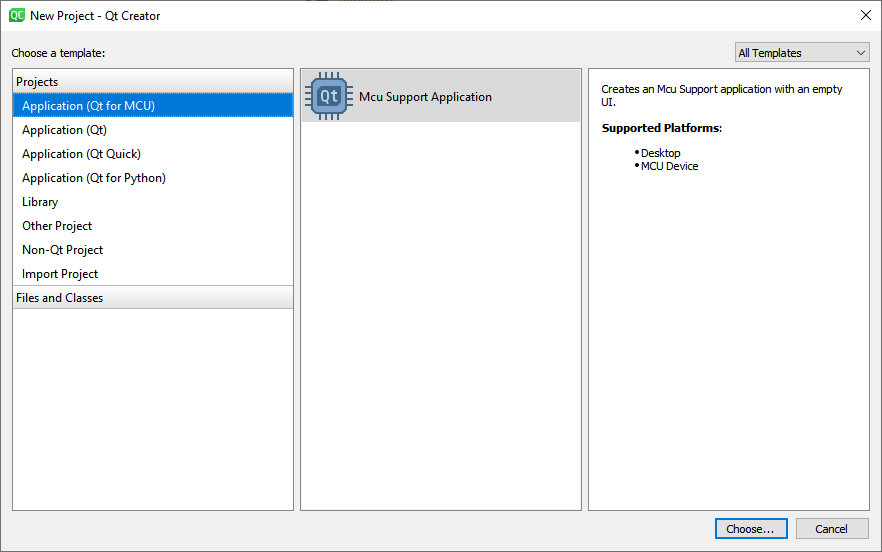Click the Cancel button
The width and height of the screenshot is (882, 552).
[831, 529]
